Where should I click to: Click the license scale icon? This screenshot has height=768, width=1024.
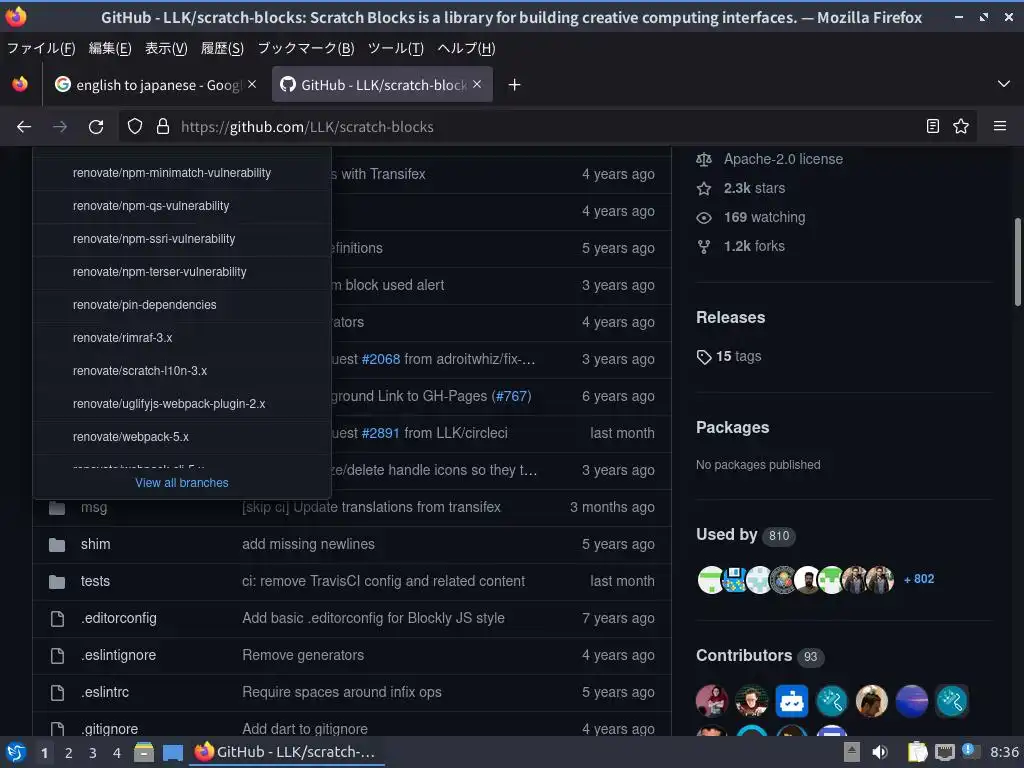pyautogui.click(x=703, y=159)
